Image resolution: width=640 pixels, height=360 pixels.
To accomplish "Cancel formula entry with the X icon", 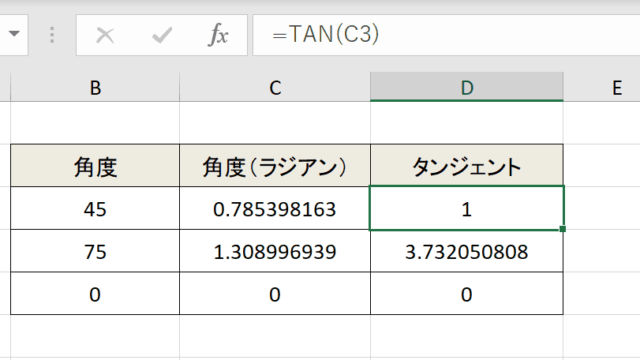I will click(105, 35).
